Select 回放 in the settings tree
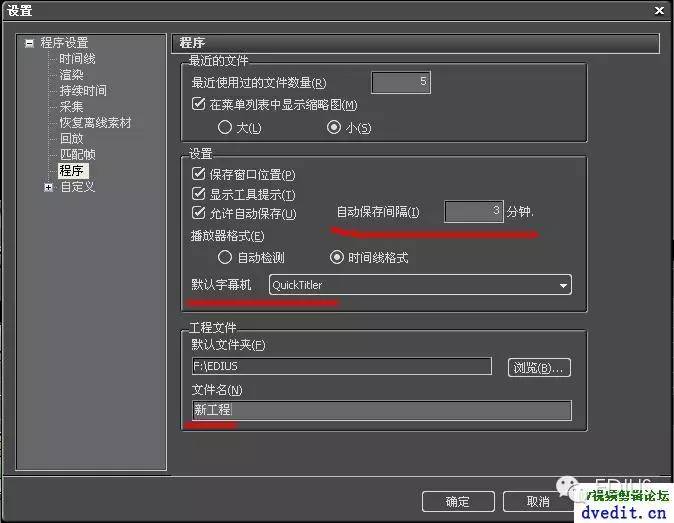The height and width of the screenshot is (523, 674). [71, 138]
